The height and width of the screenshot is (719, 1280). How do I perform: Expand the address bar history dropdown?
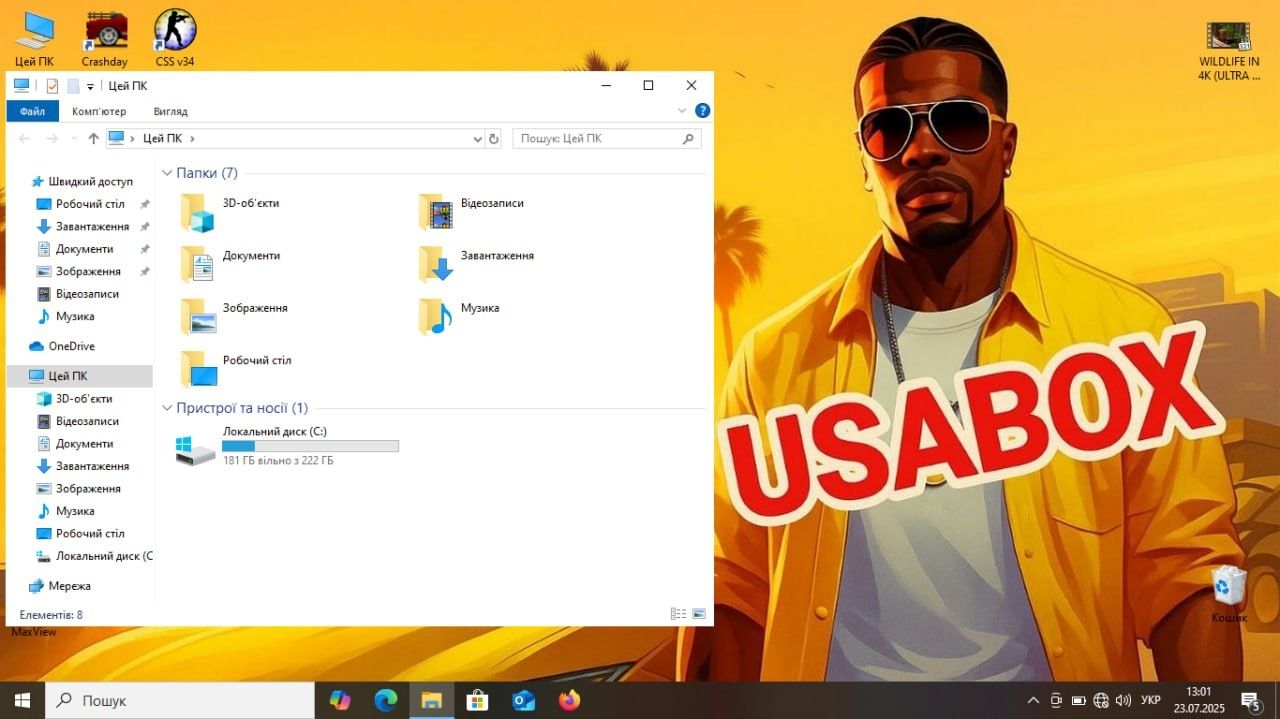click(x=476, y=139)
